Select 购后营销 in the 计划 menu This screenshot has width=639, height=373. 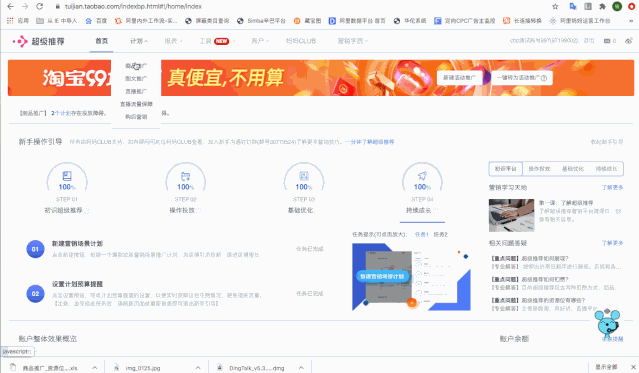(x=136, y=117)
